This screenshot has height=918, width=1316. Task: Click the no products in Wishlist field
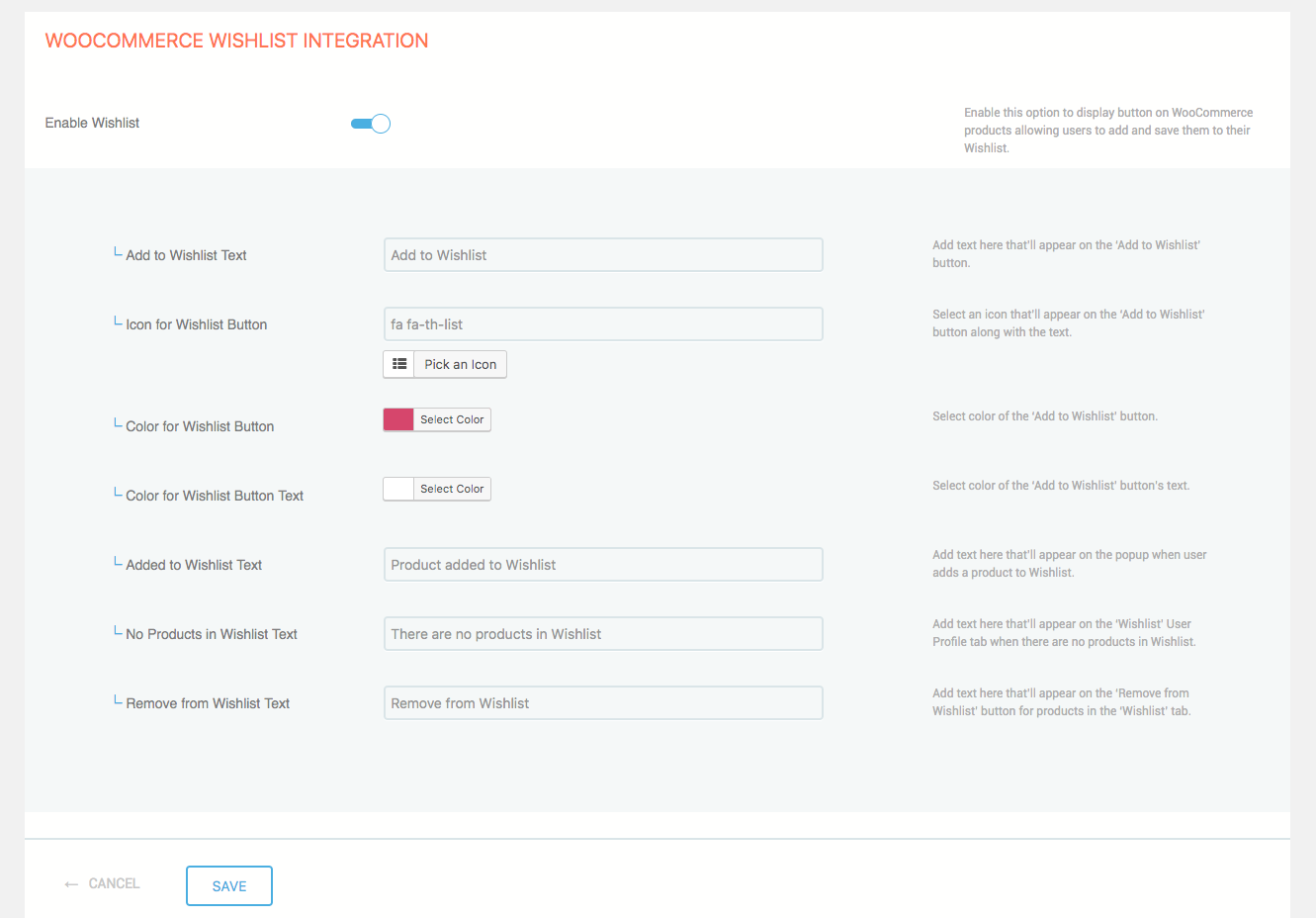603,634
